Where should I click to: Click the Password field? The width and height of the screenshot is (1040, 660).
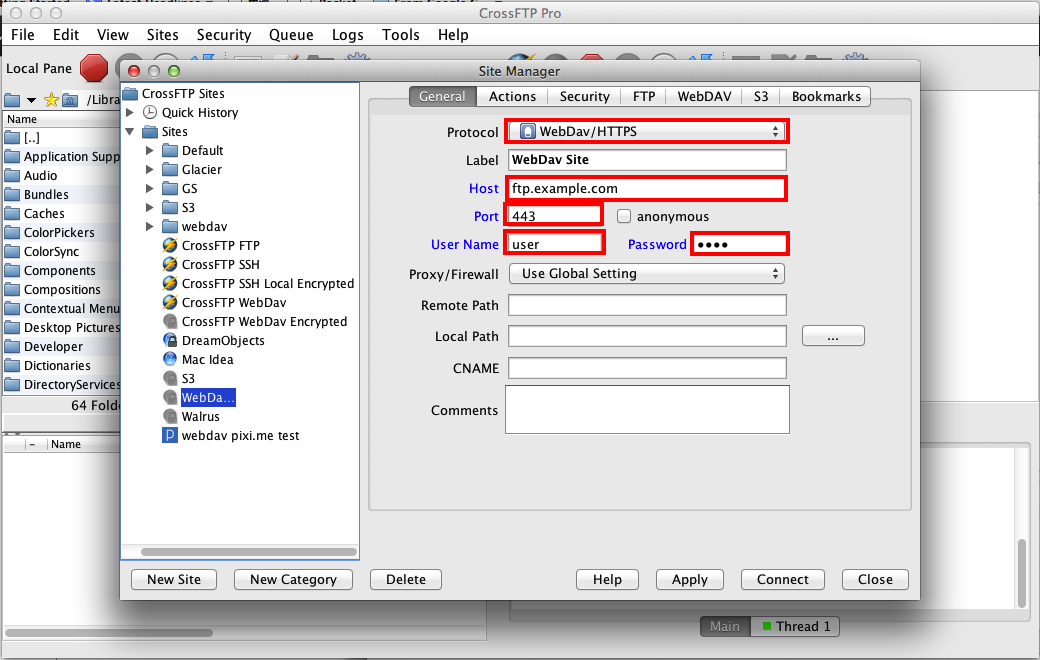pos(740,244)
